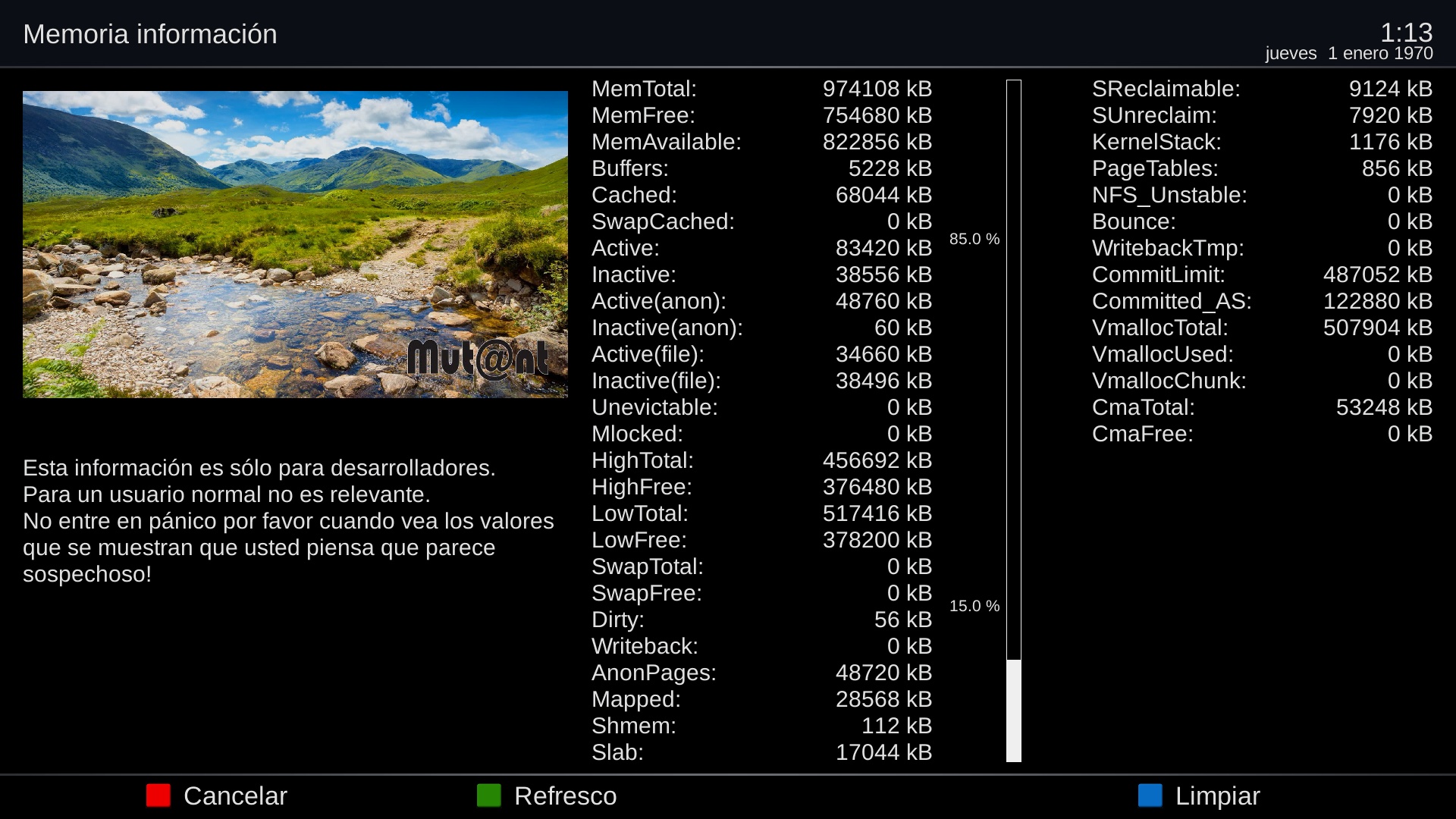Click the Memoria información title
The image size is (1456, 819).
coord(150,34)
